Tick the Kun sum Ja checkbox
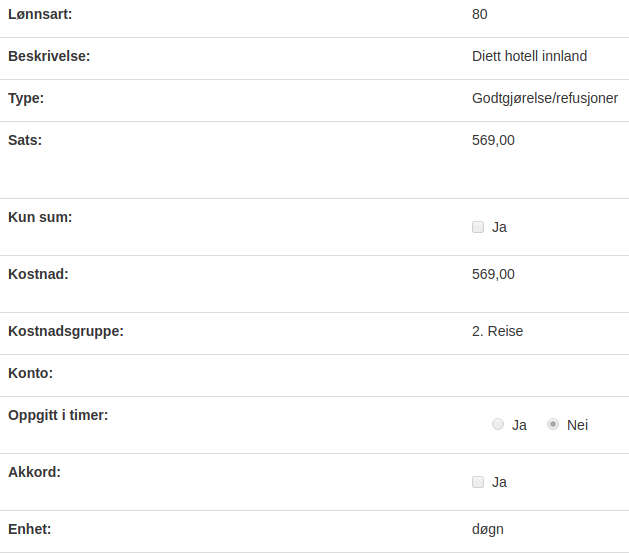This screenshot has width=629, height=555. 478,227
